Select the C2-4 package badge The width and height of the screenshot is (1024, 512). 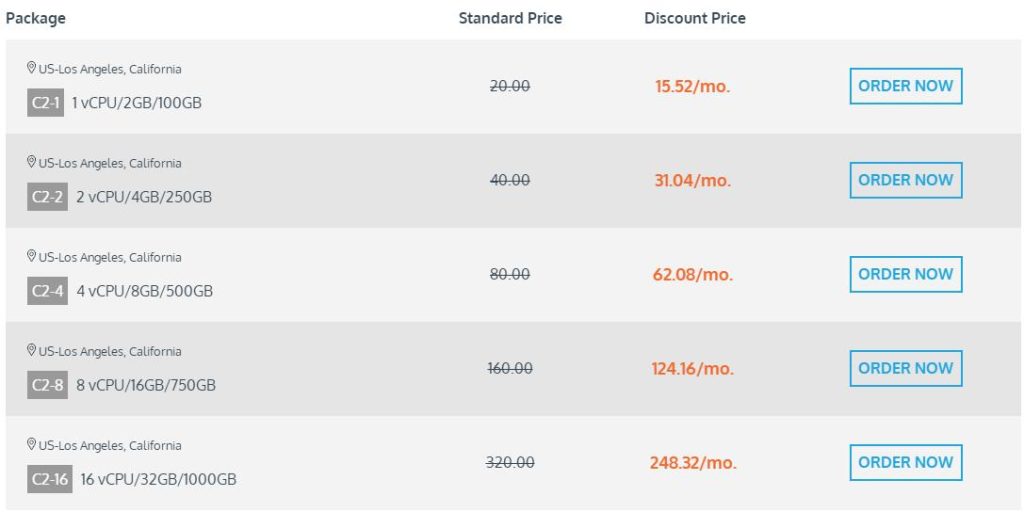click(48, 291)
